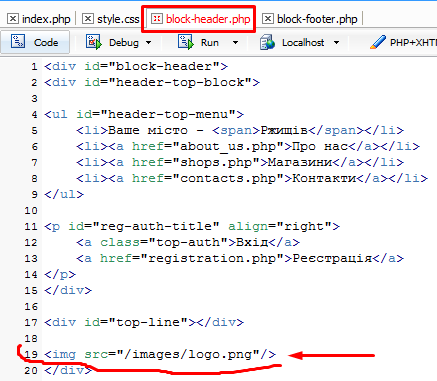Choose the Localhost label
Screen dimensions: 437x381
(x=303, y=43)
